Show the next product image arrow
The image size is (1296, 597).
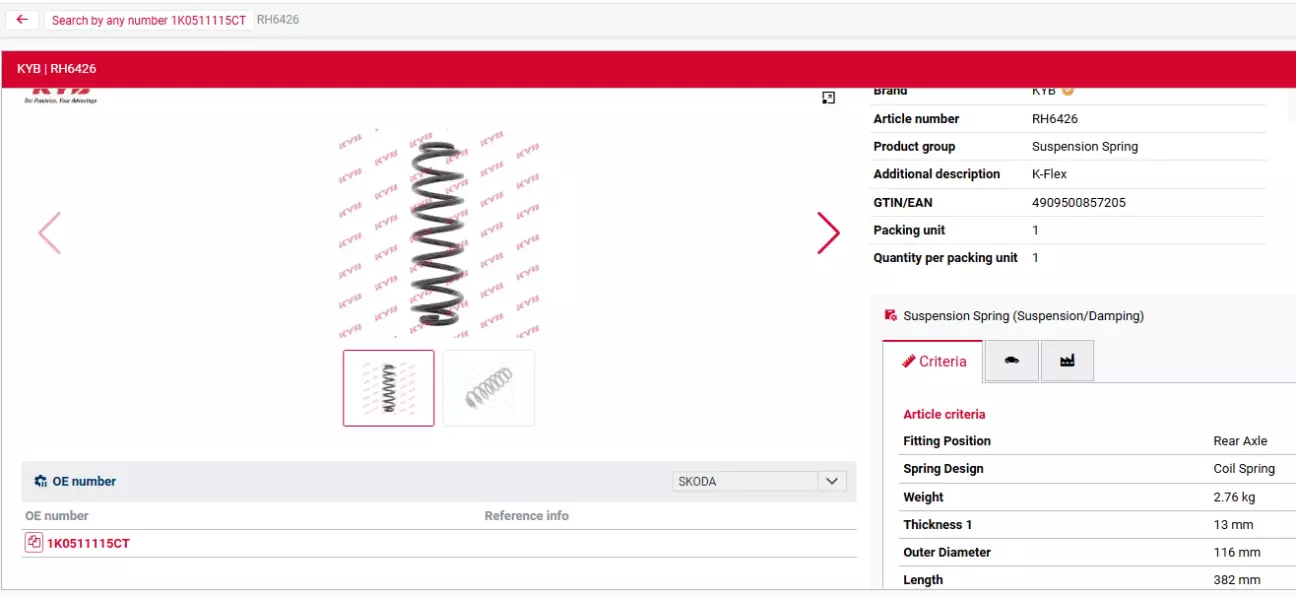point(828,233)
